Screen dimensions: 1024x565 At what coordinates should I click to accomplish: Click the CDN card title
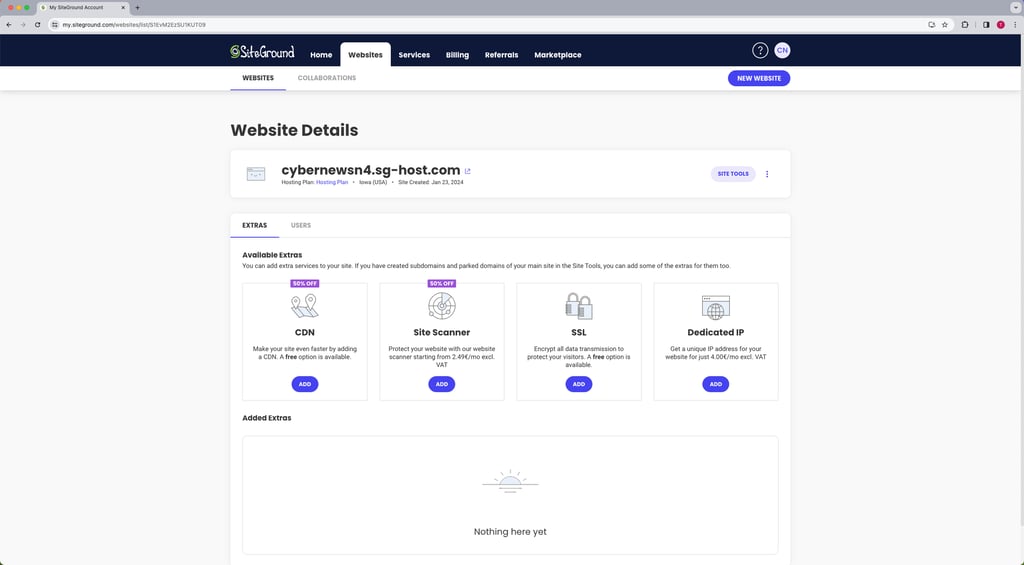point(304,332)
